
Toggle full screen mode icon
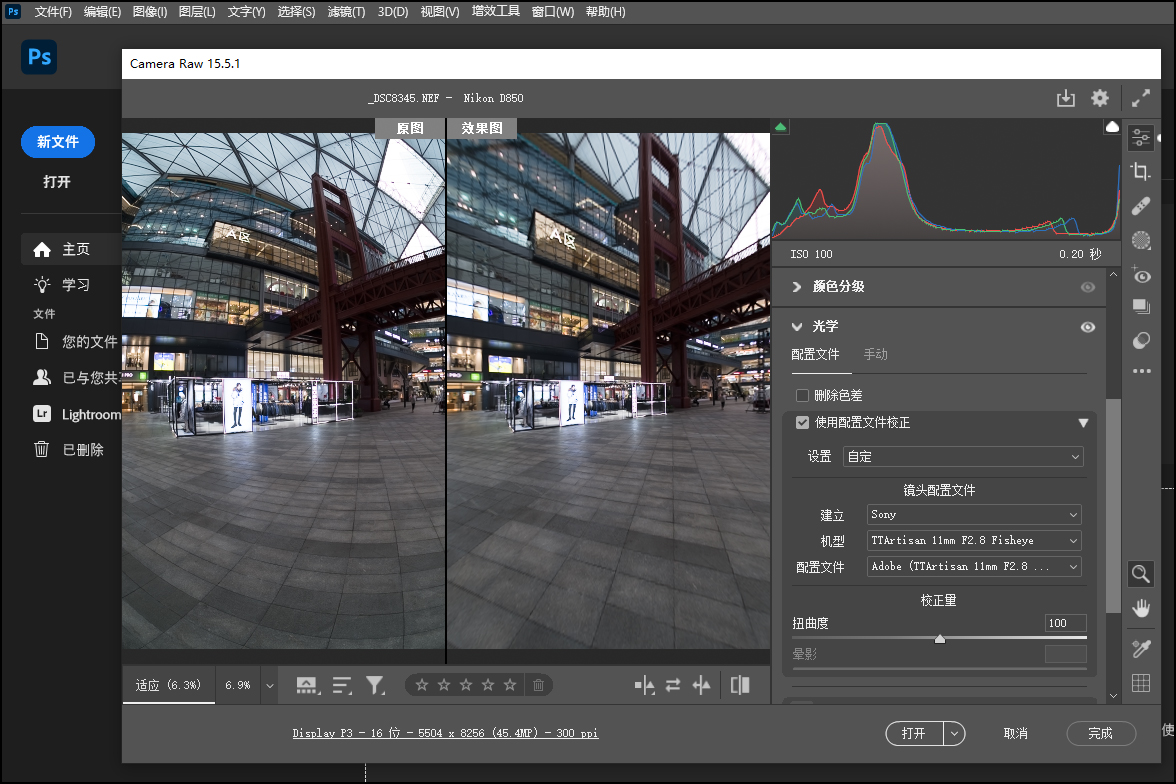[x=1141, y=98]
